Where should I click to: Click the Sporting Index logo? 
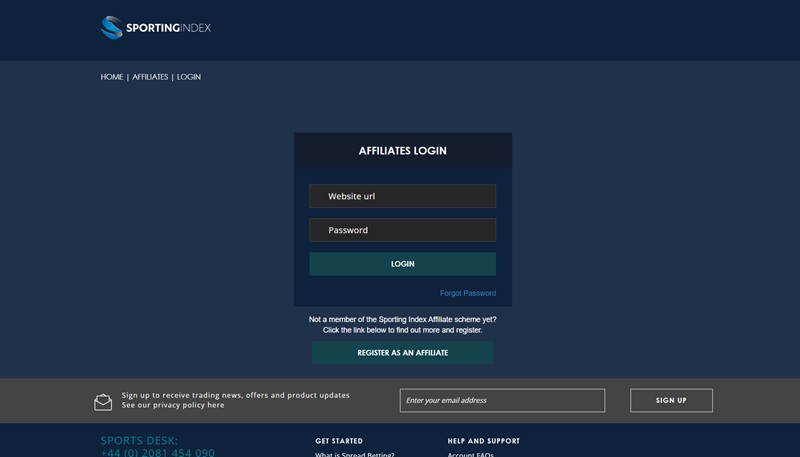click(x=156, y=28)
